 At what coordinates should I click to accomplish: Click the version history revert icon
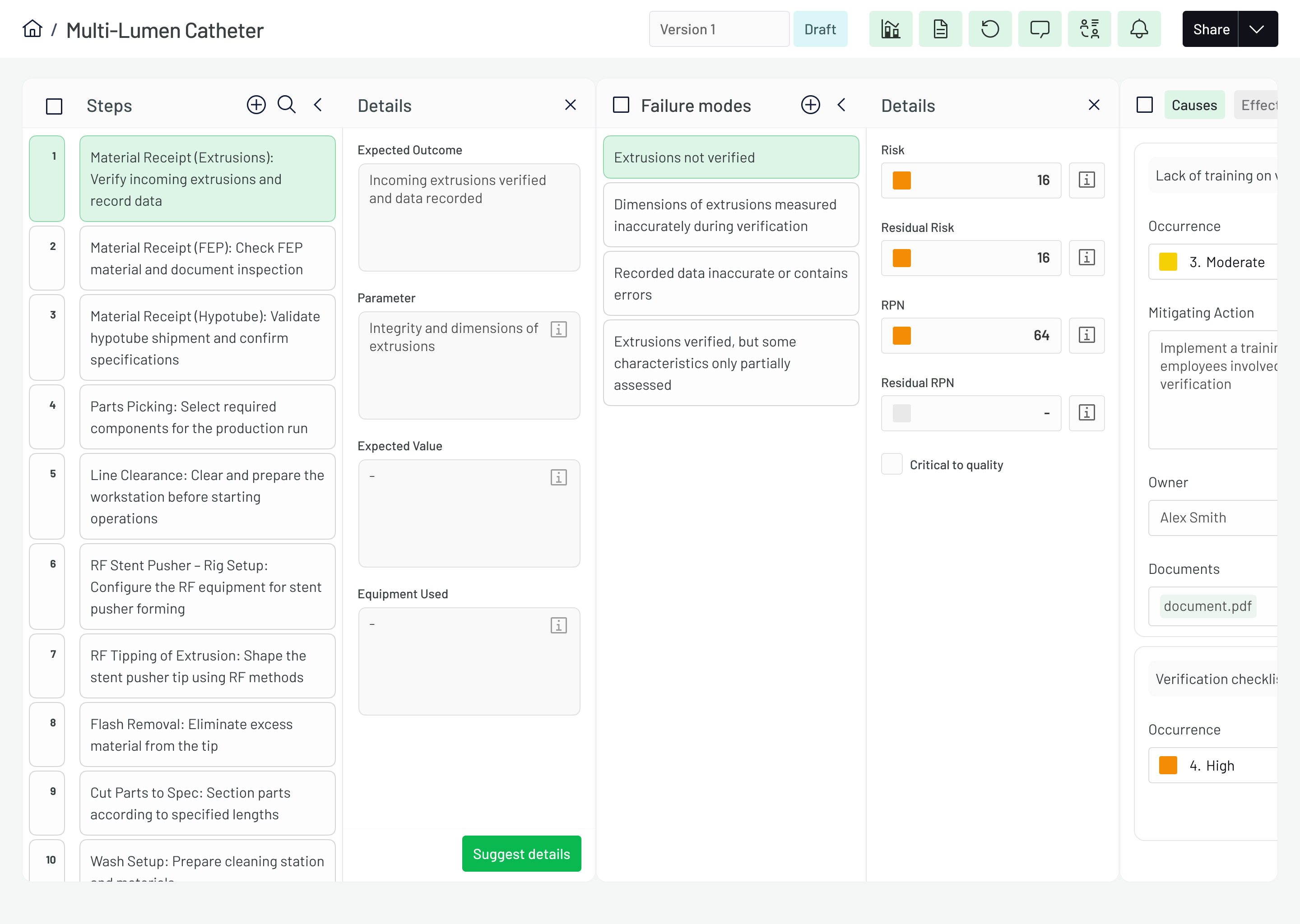point(990,29)
